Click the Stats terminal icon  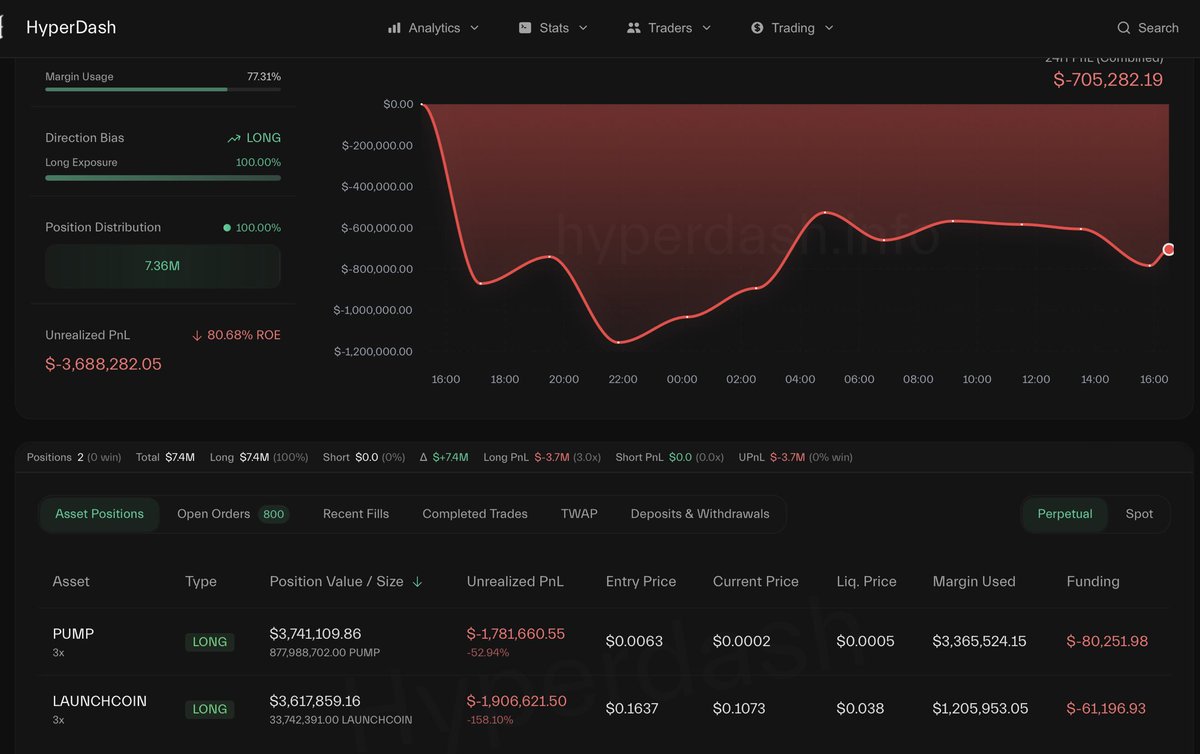525,28
